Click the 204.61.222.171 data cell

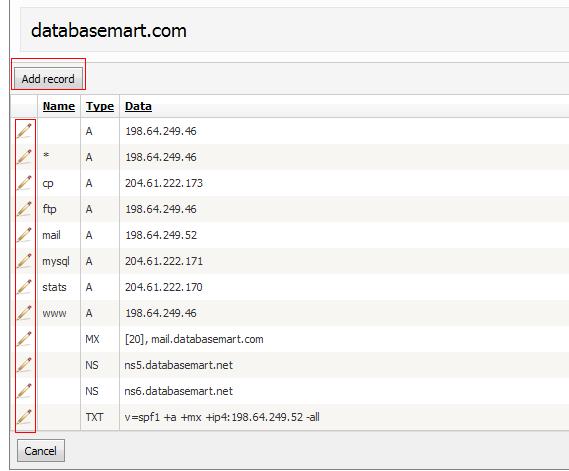[x=164, y=261]
